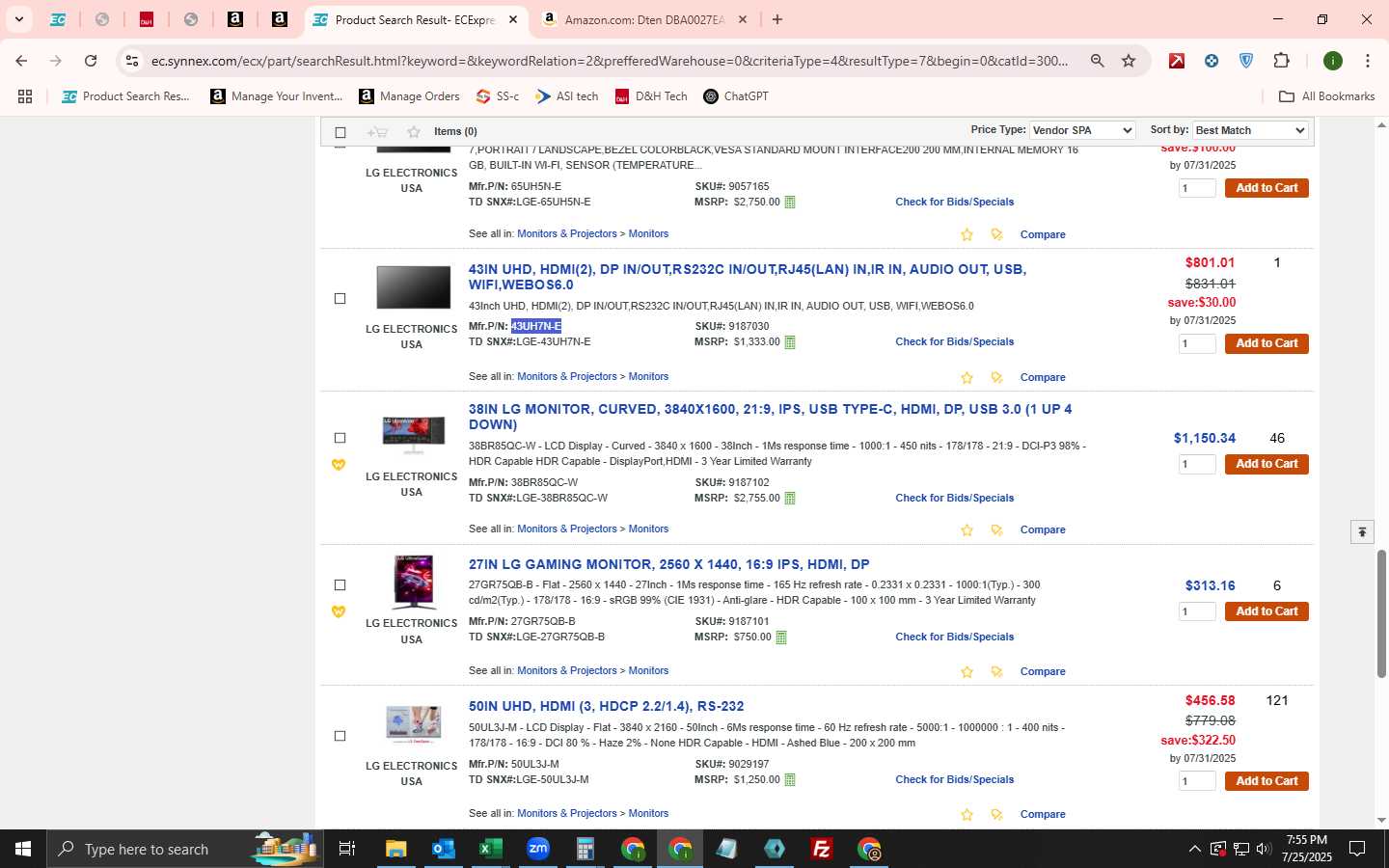Open the ASI tech bookmark
The image size is (1389, 868).
coord(567,96)
